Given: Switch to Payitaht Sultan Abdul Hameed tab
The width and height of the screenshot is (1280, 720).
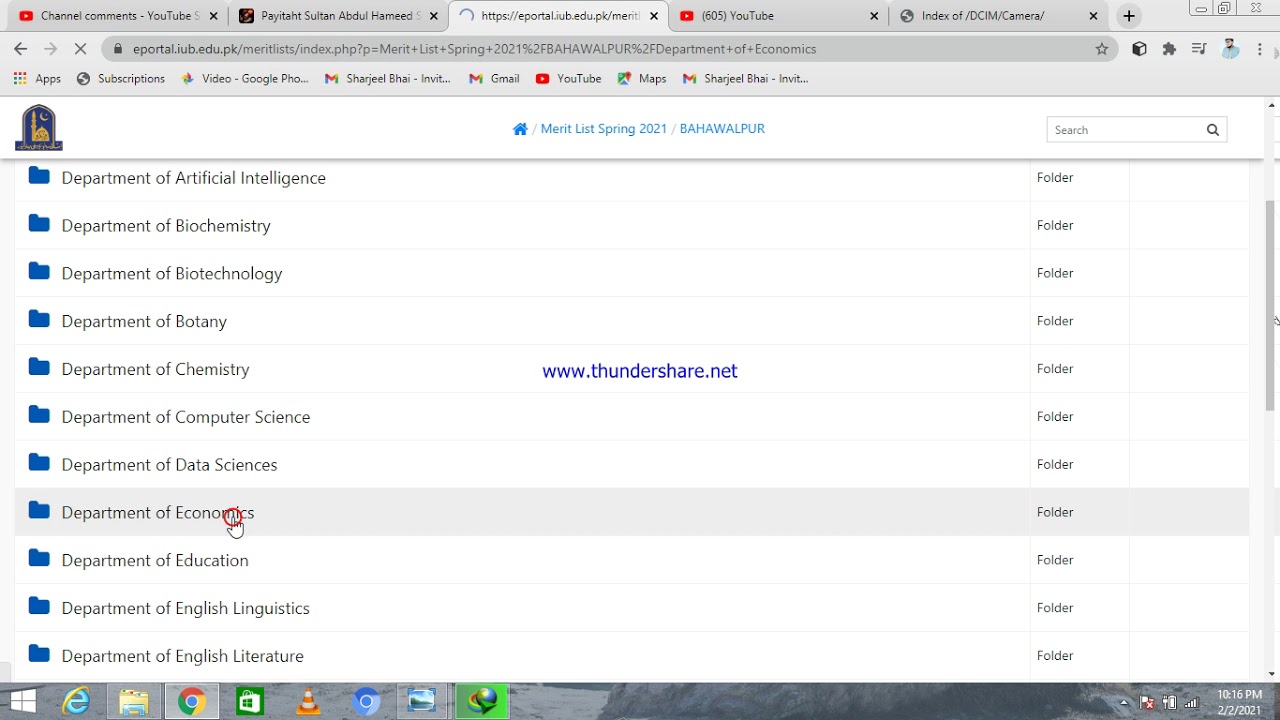Looking at the screenshot, I should click(340, 16).
